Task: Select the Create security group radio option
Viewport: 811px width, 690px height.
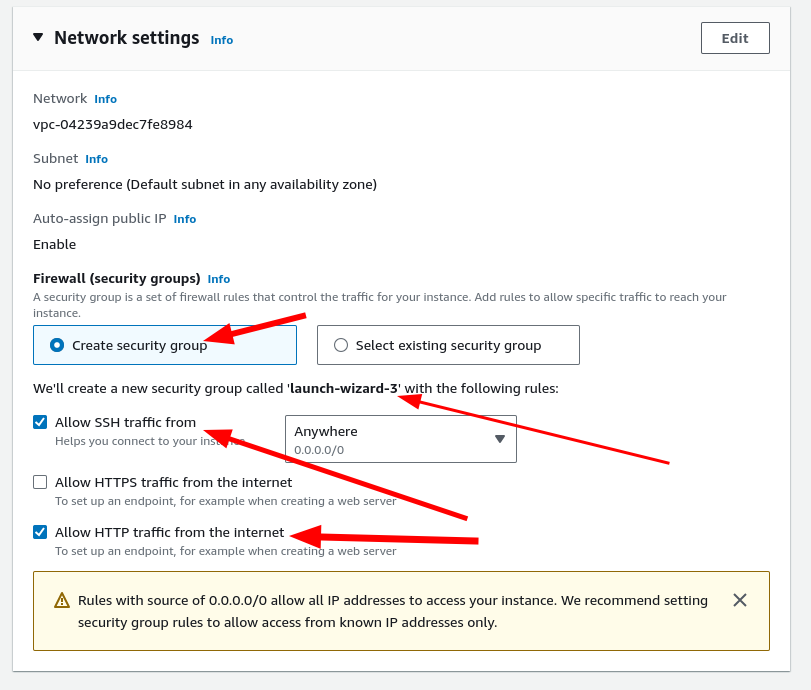Action: click(57, 345)
